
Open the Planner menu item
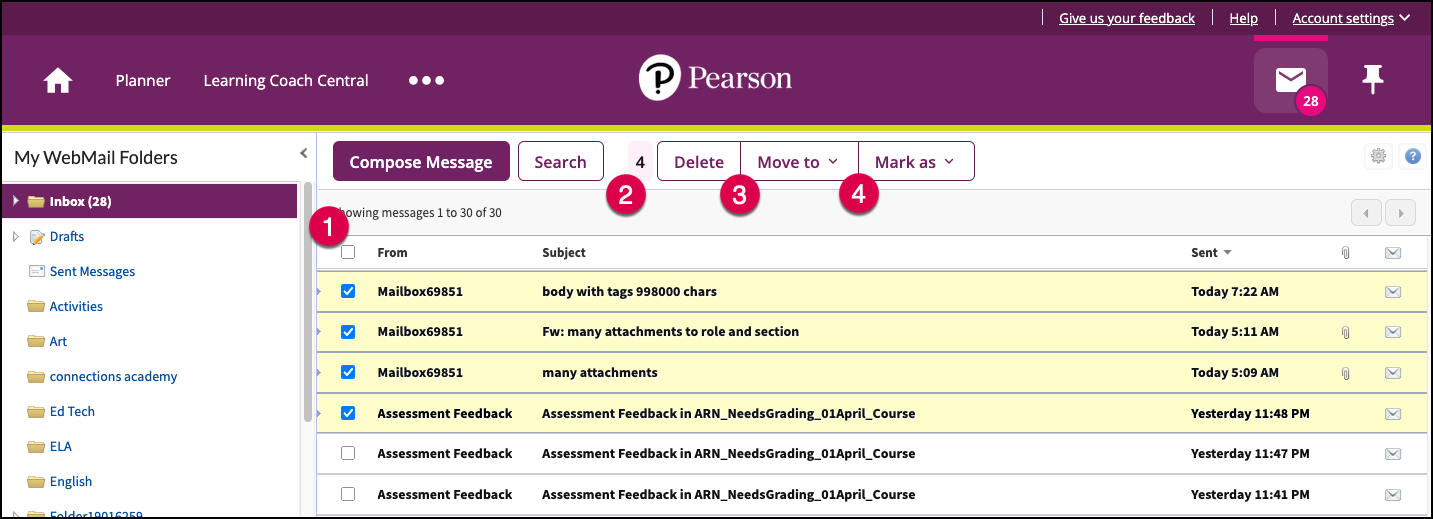pos(143,81)
